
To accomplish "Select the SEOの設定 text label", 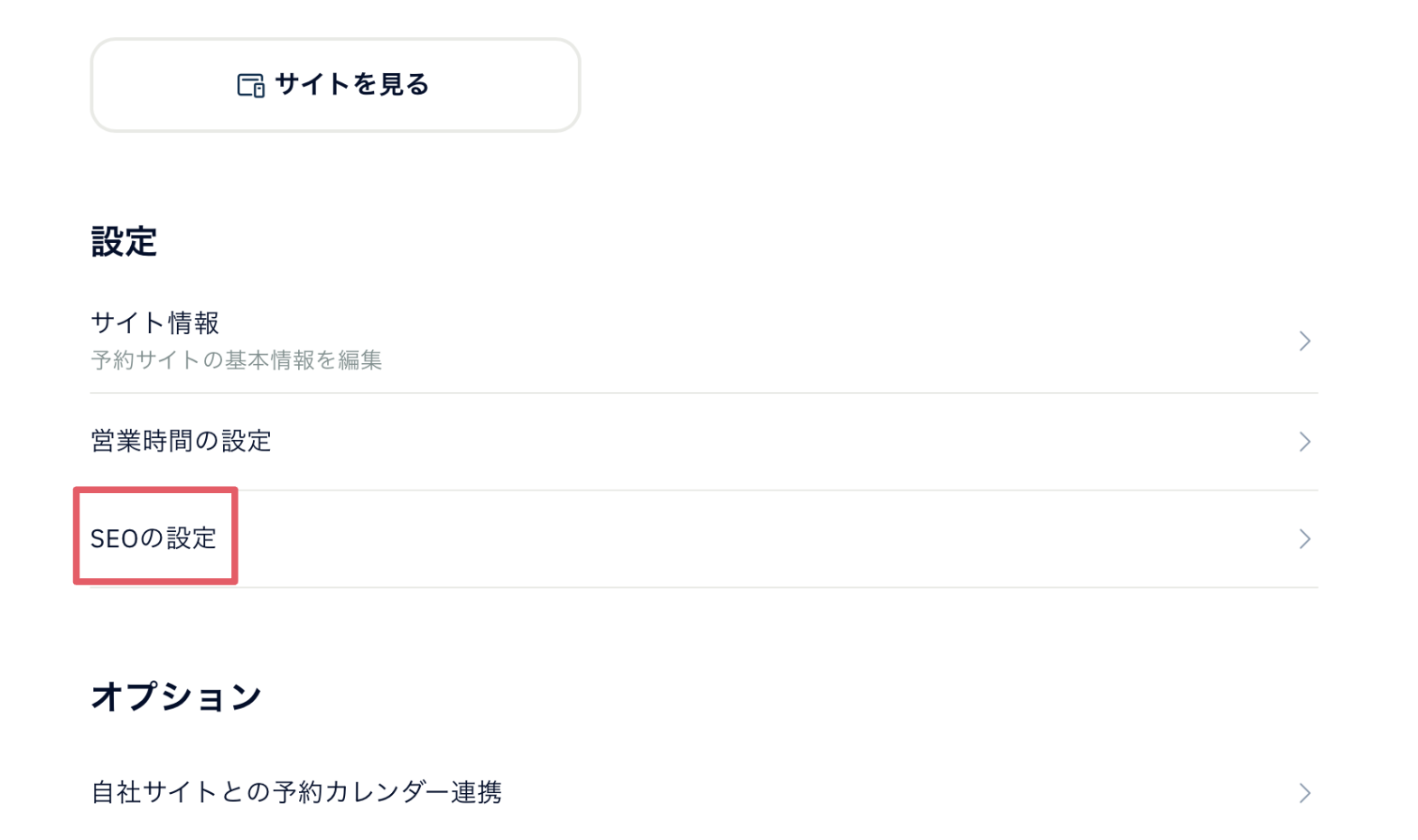I will tap(154, 538).
